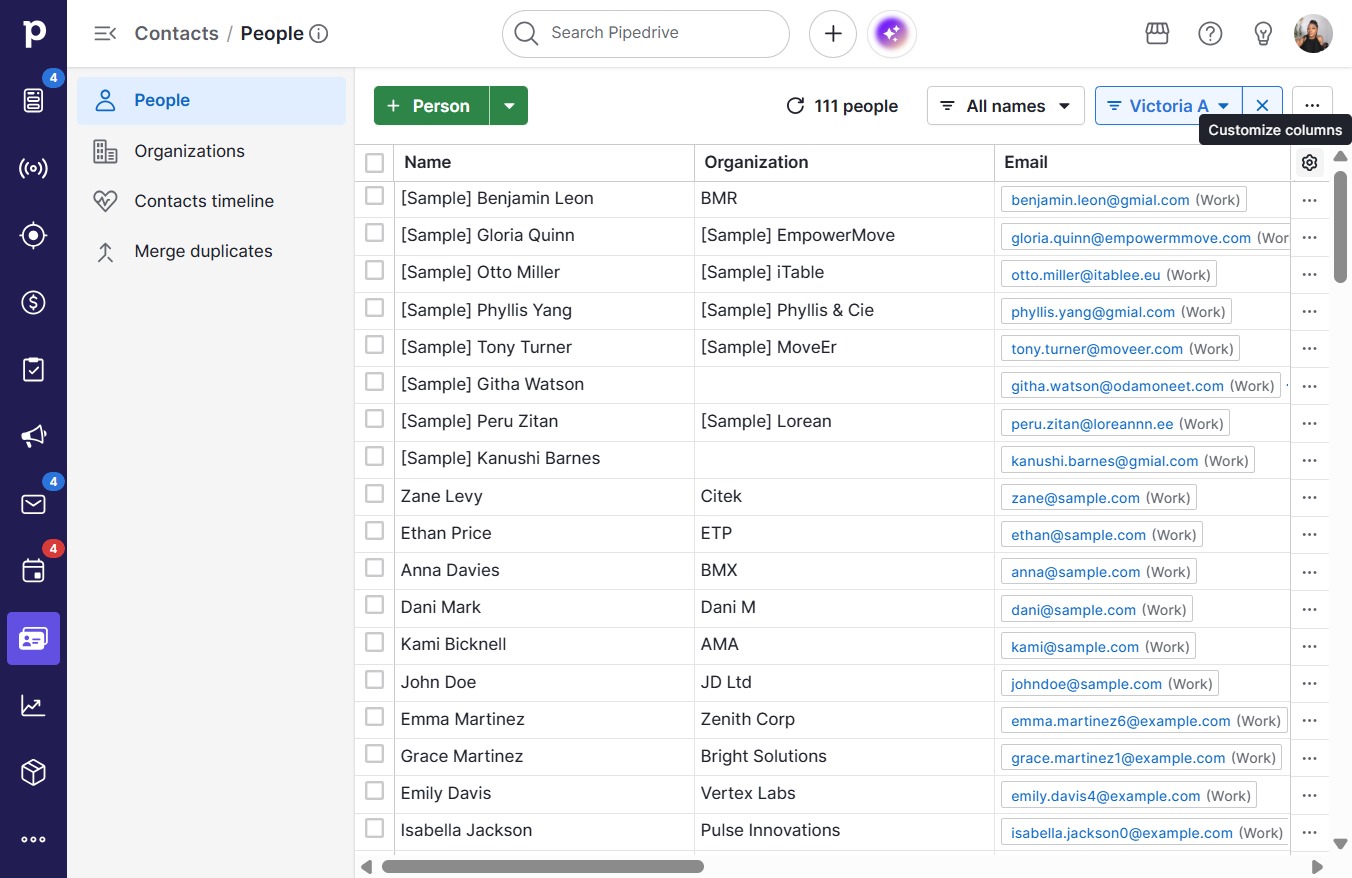The height and width of the screenshot is (878, 1352).
Task: Click the quick add plus button
Action: pos(833,34)
